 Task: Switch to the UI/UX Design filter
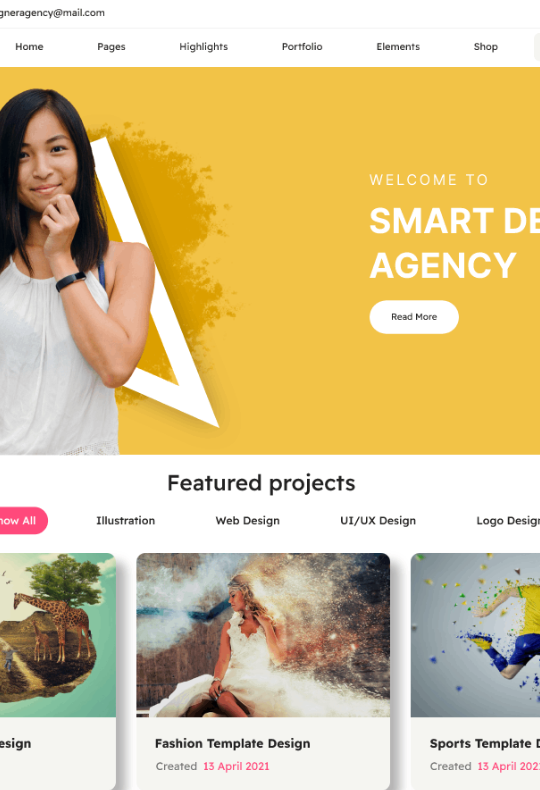[378, 520]
